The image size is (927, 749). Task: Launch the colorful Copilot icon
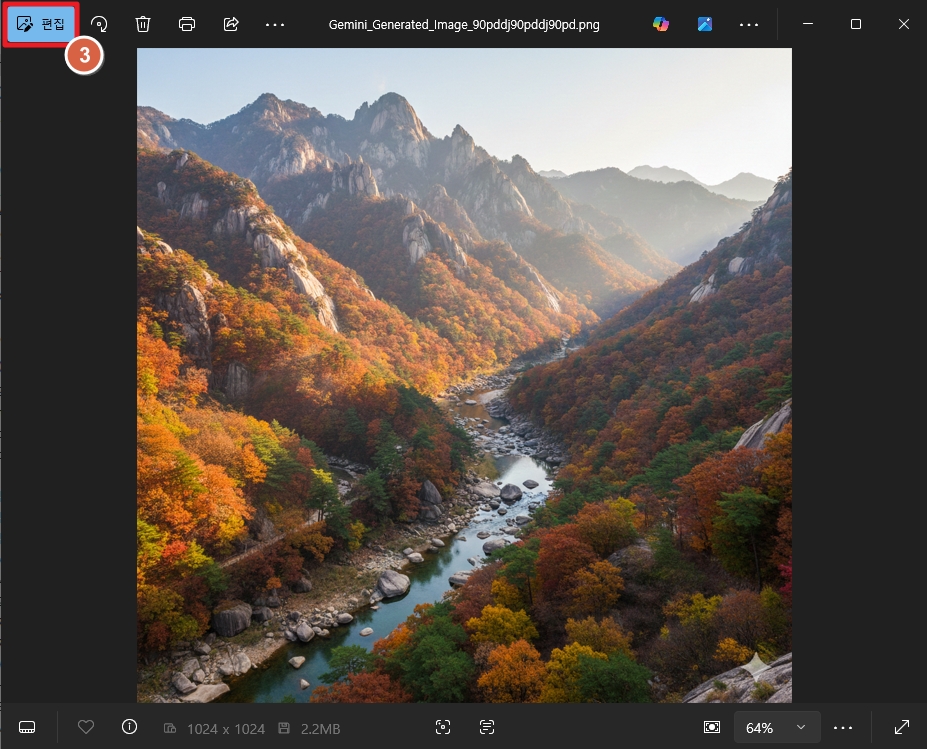click(661, 24)
